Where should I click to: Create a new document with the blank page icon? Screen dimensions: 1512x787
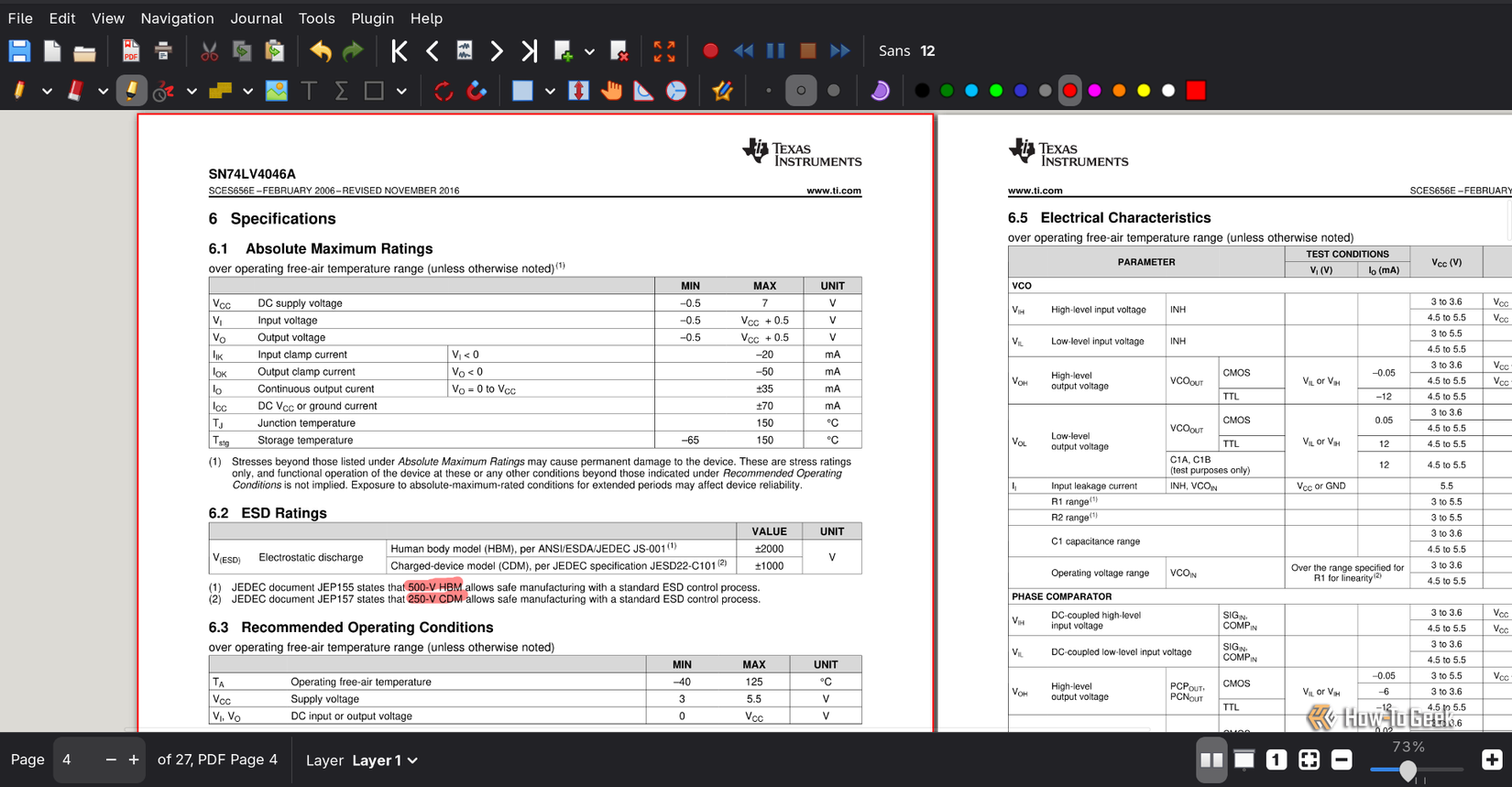(52, 51)
